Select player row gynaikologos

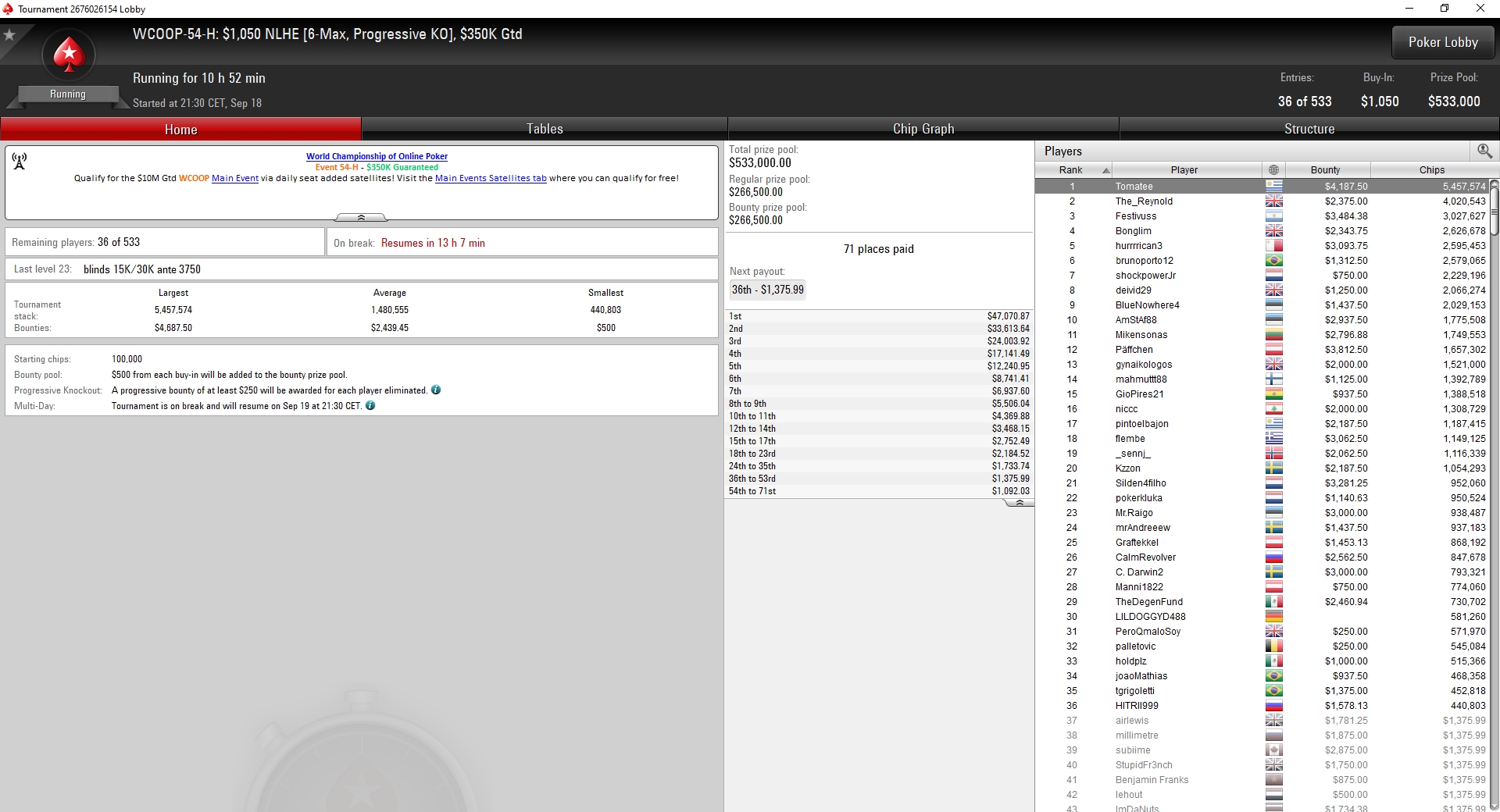[x=1262, y=364]
